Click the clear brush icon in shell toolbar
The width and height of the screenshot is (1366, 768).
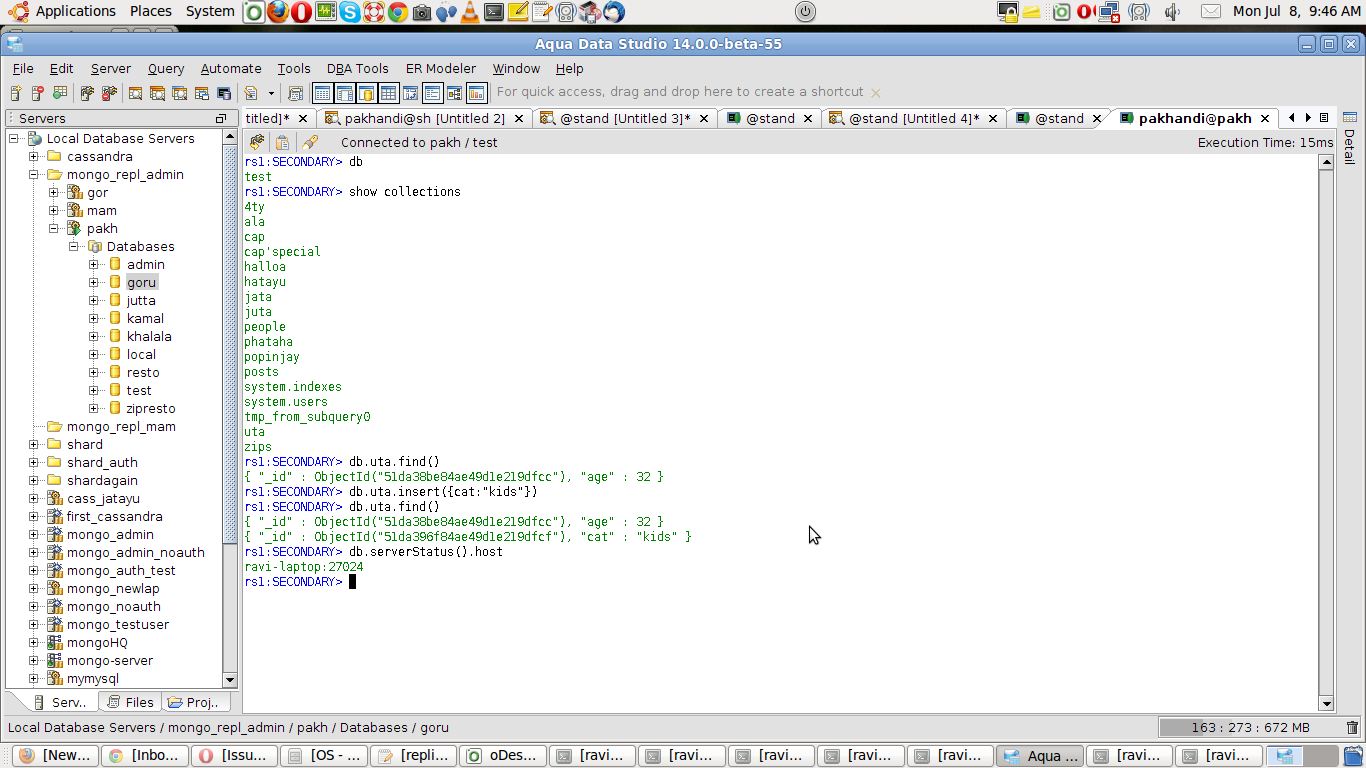[x=310, y=143]
